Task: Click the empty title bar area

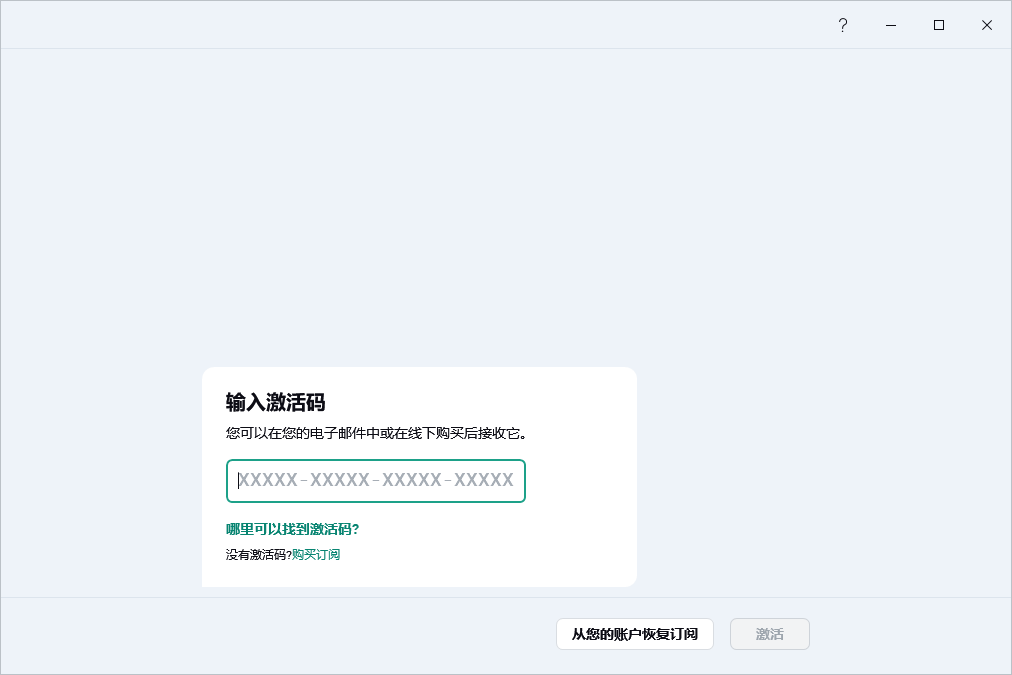Action: point(400,25)
